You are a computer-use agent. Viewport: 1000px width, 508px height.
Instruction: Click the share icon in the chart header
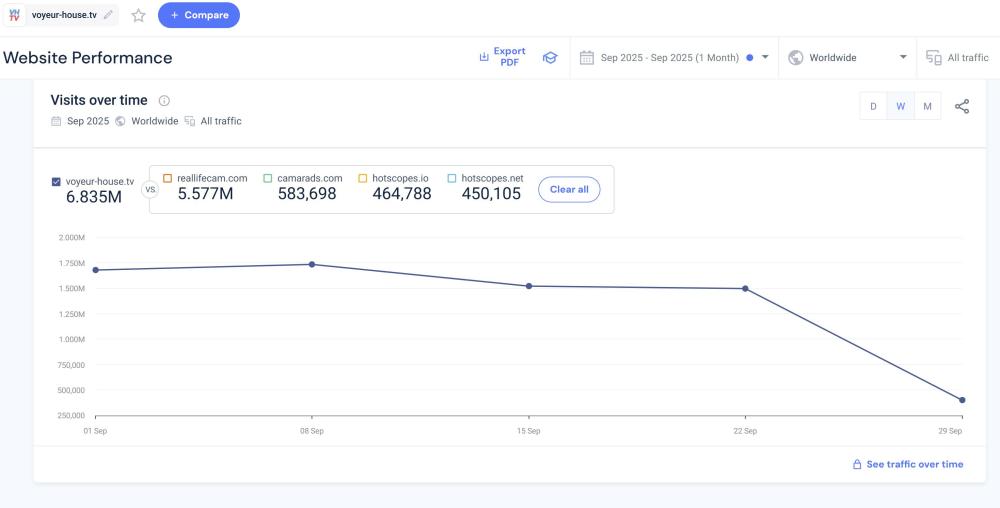tap(962, 107)
